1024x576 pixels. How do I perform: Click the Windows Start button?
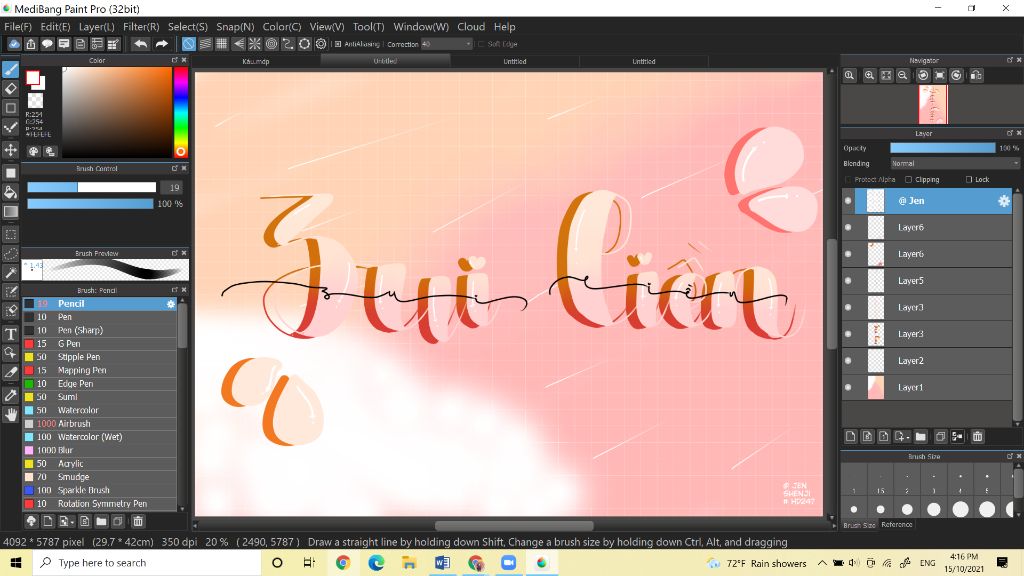(x=16, y=562)
